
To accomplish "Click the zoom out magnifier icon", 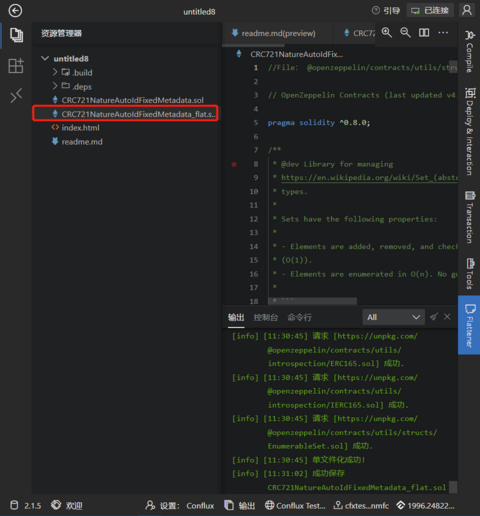I will pos(405,33).
